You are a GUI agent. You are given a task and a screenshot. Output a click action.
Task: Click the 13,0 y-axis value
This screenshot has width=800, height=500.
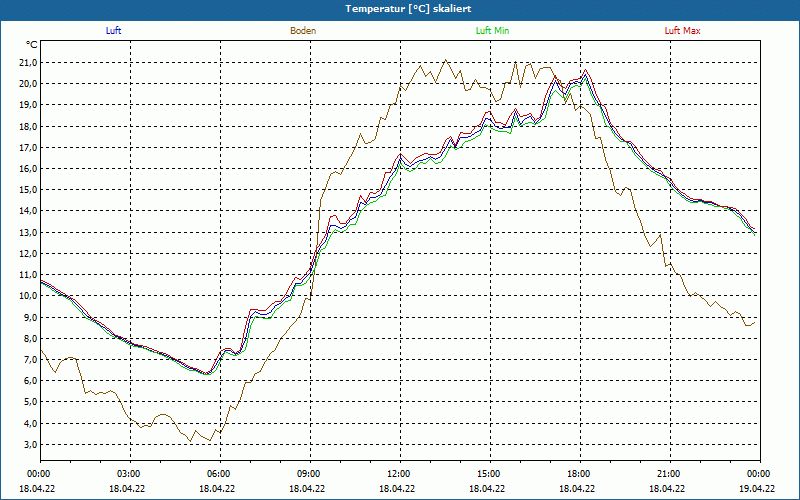27,232
